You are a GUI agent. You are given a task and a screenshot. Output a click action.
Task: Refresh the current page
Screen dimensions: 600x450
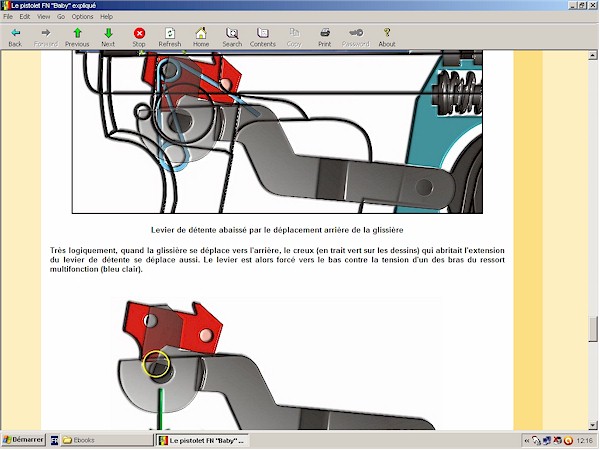coord(170,37)
